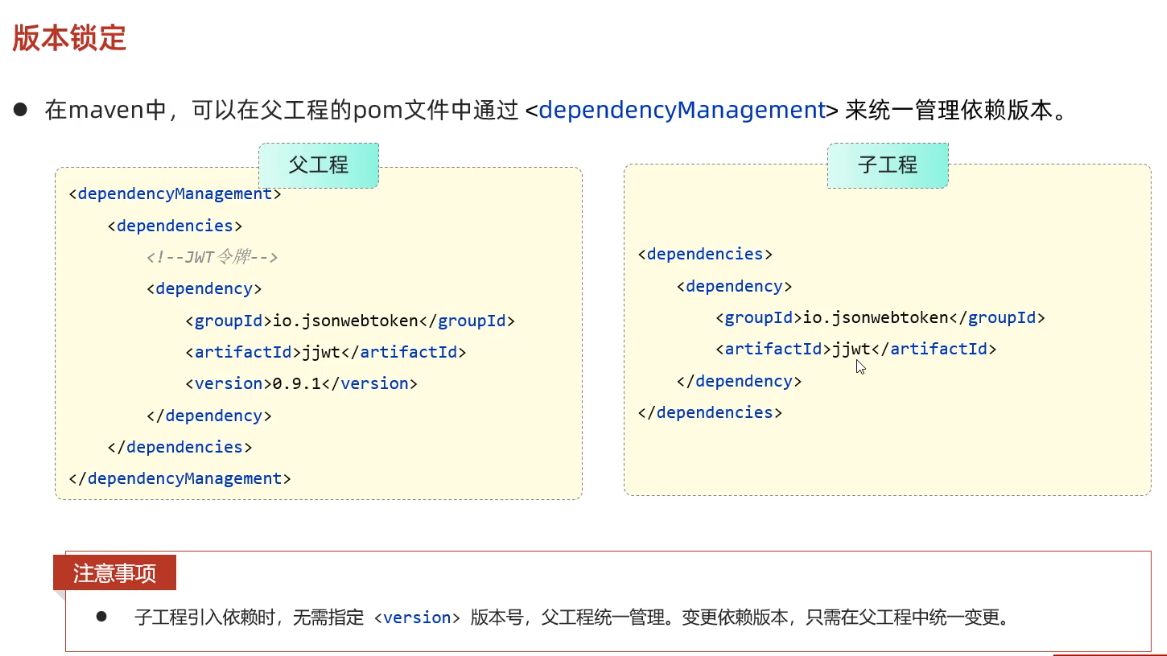
Task: Click opening dependencies tag in 子工程 box
Action: (x=705, y=254)
